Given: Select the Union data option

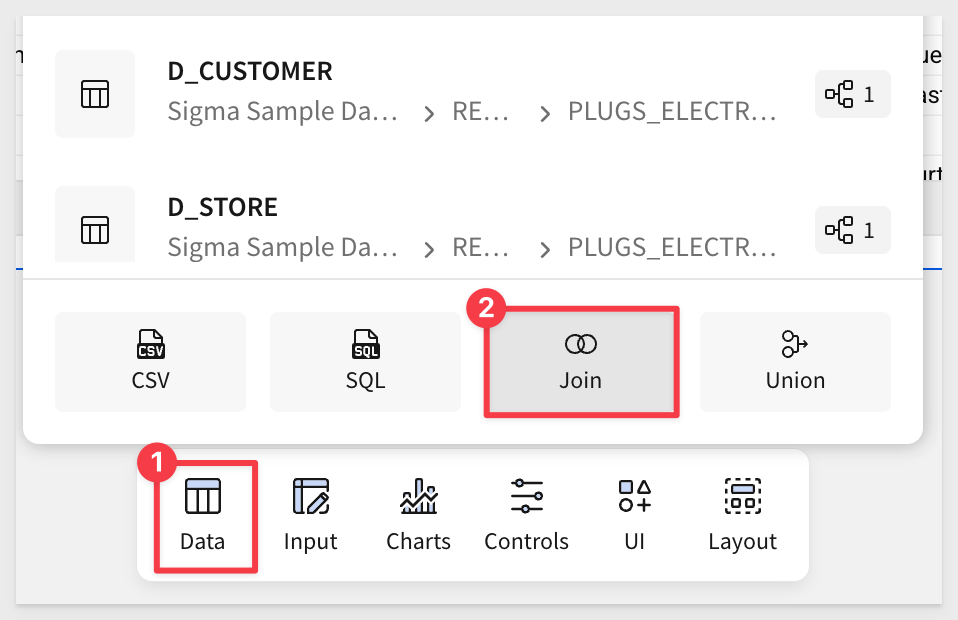Looking at the screenshot, I should click(795, 361).
